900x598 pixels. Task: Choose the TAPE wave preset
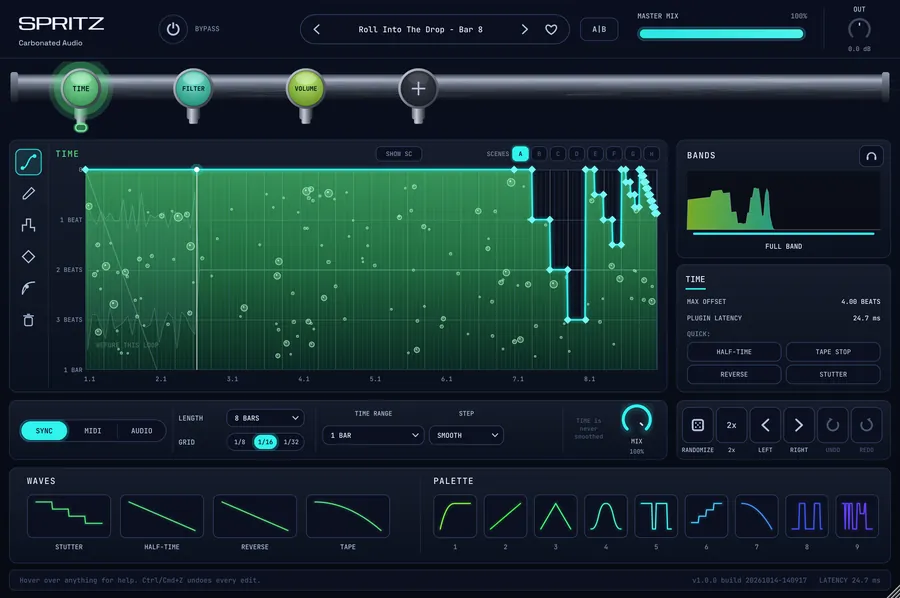coord(348,516)
